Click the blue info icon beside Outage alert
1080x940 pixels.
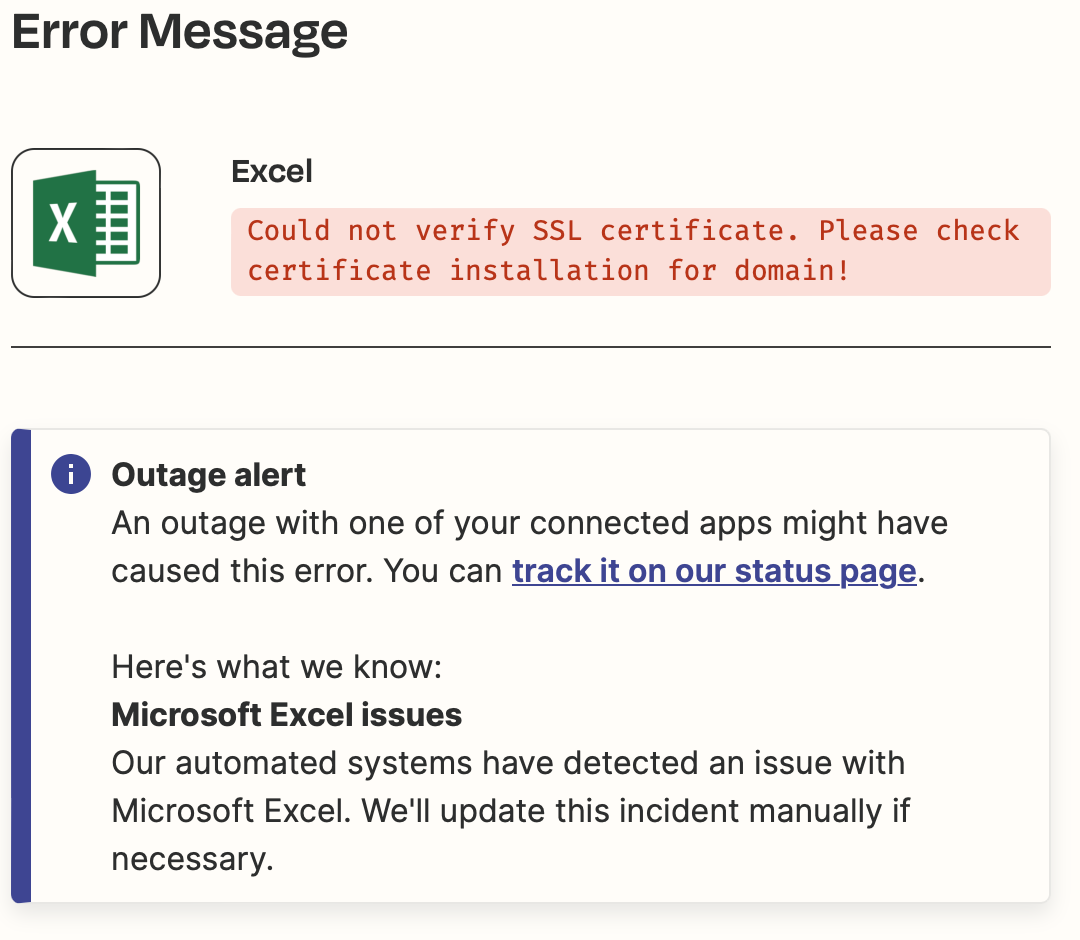point(71,474)
